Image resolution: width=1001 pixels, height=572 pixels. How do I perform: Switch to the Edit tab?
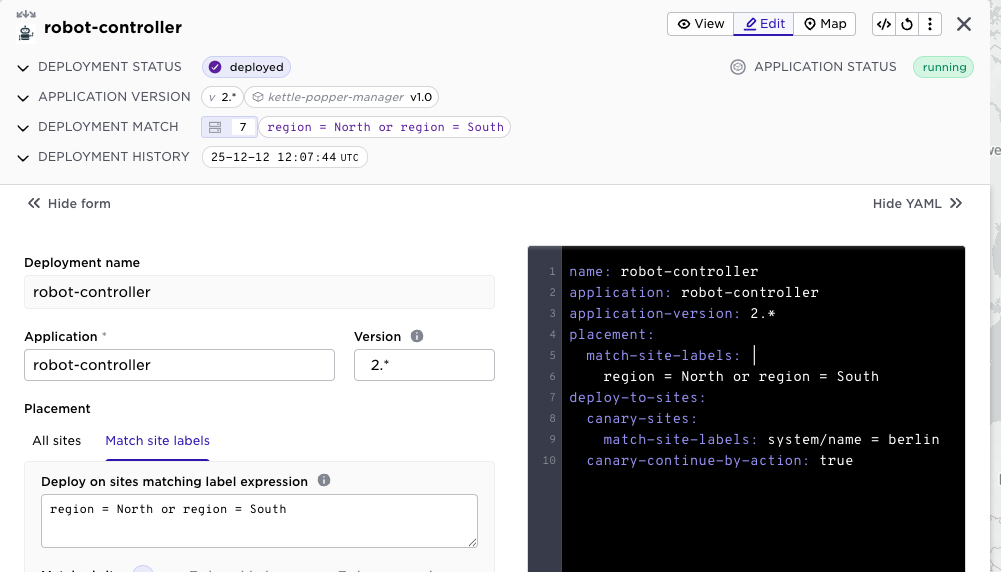tap(764, 24)
